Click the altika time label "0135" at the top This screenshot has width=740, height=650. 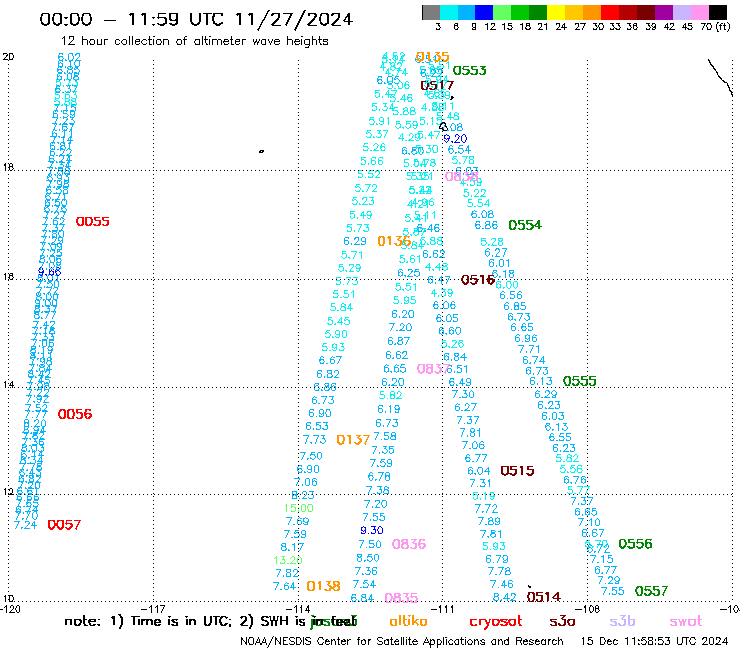coord(432,57)
